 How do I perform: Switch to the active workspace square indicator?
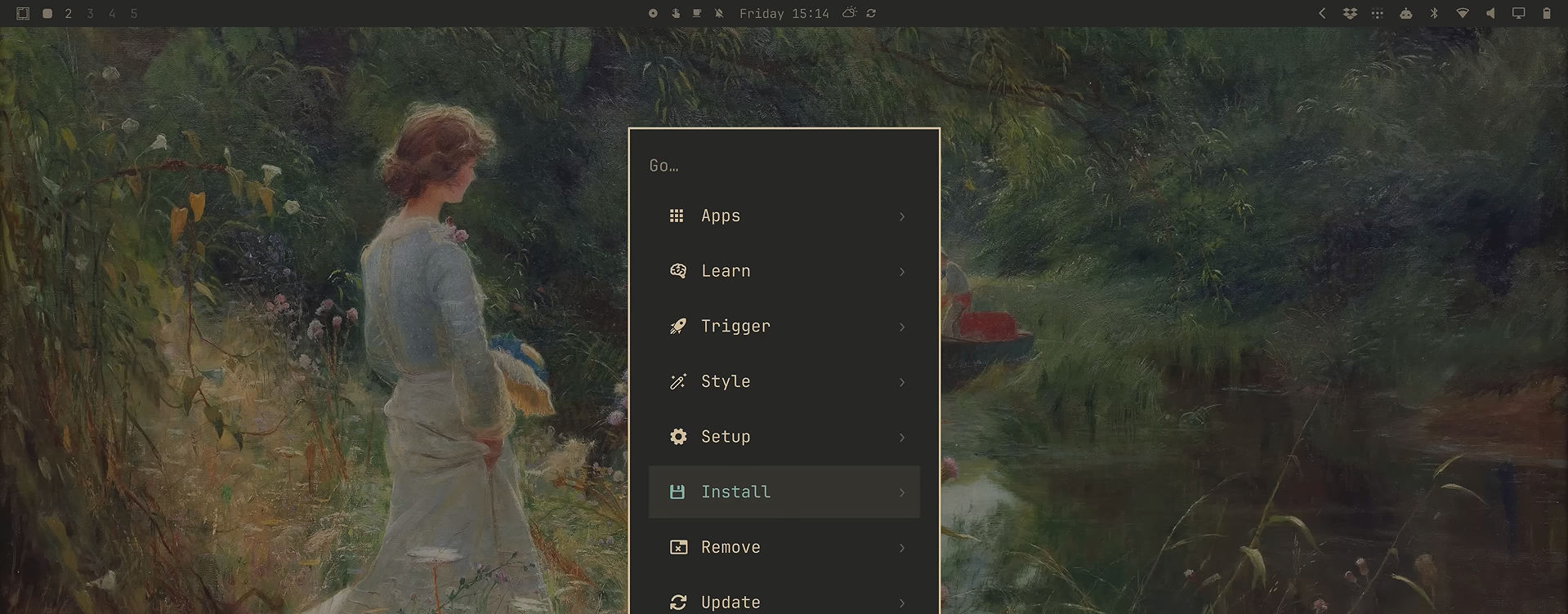(47, 14)
